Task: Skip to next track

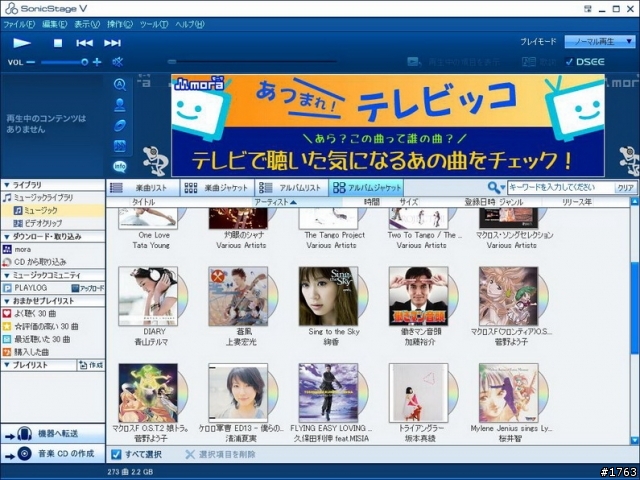Action: 112,42
